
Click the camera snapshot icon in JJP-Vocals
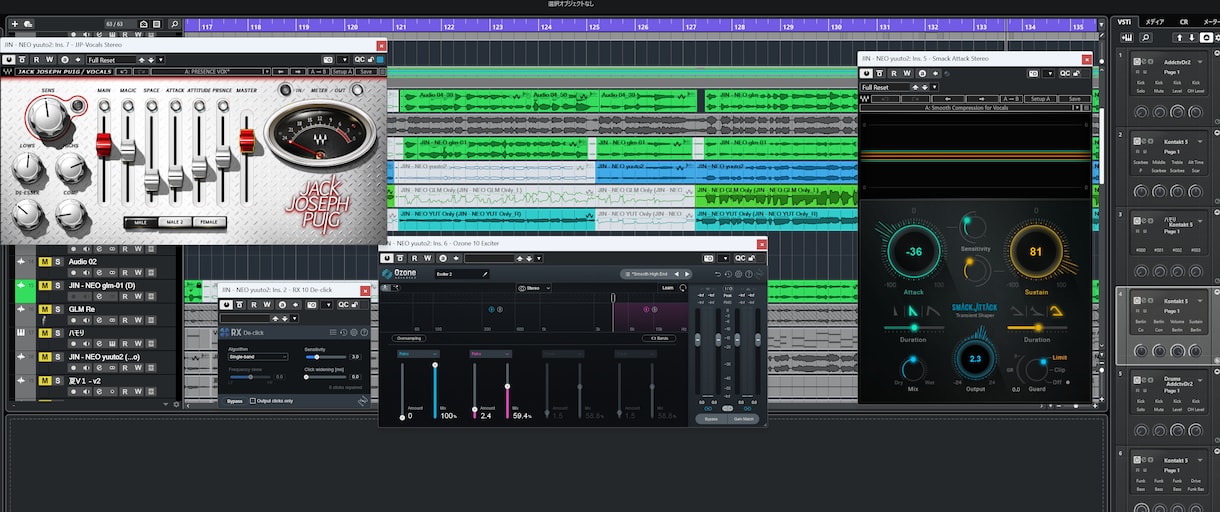pos(328,60)
